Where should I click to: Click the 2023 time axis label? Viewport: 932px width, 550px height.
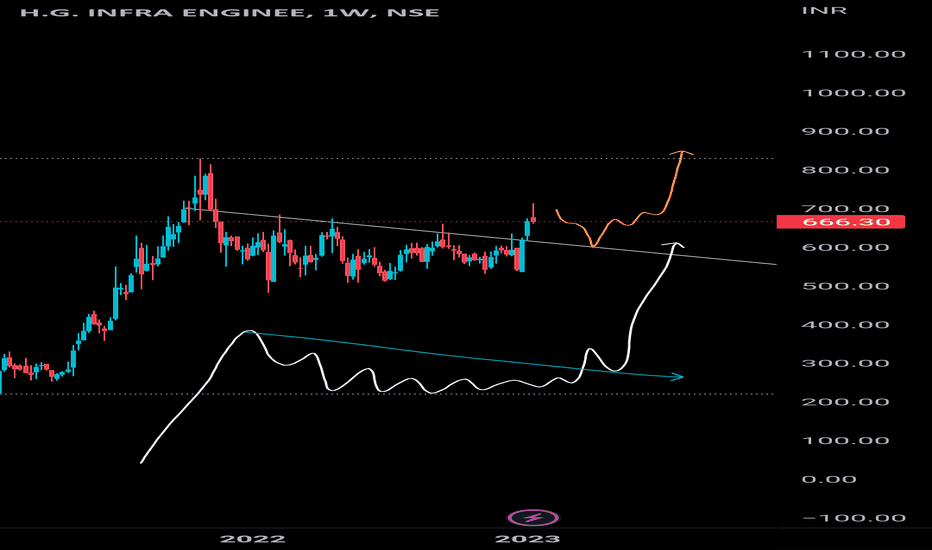click(527, 539)
